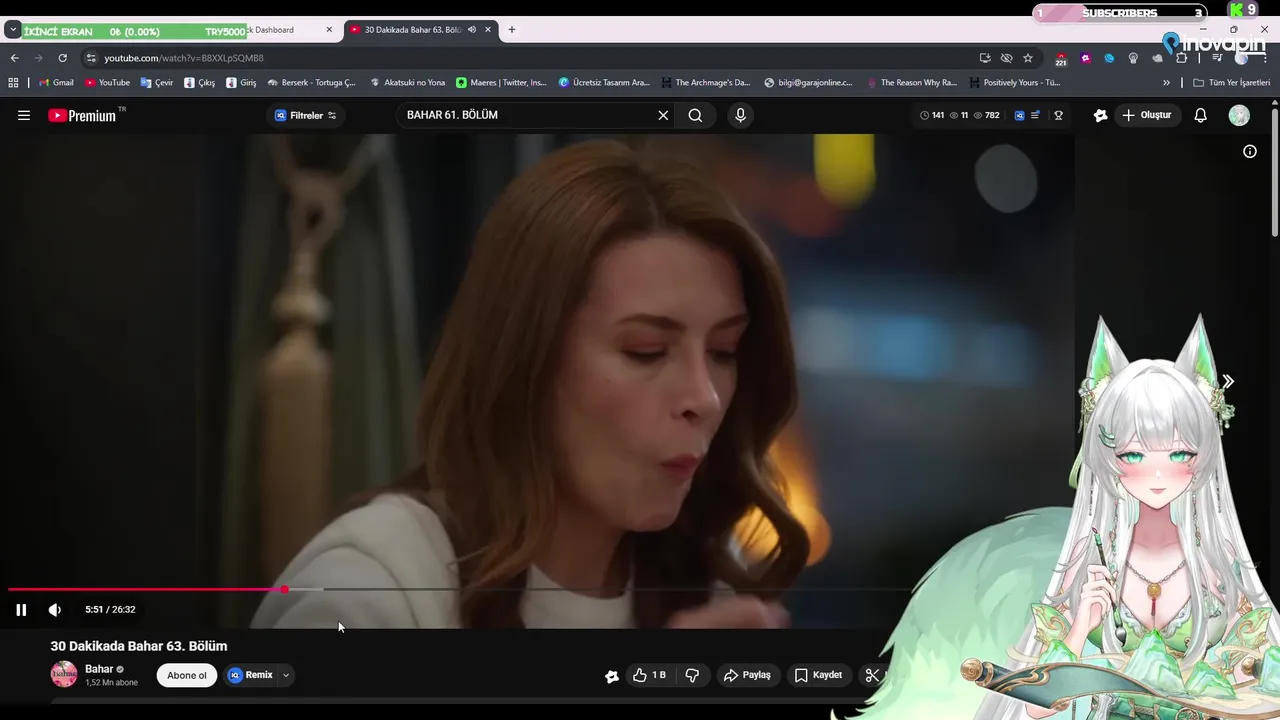Mute the tab via speaker icon
This screenshot has height=720, width=1280.
tap(472, 30)
